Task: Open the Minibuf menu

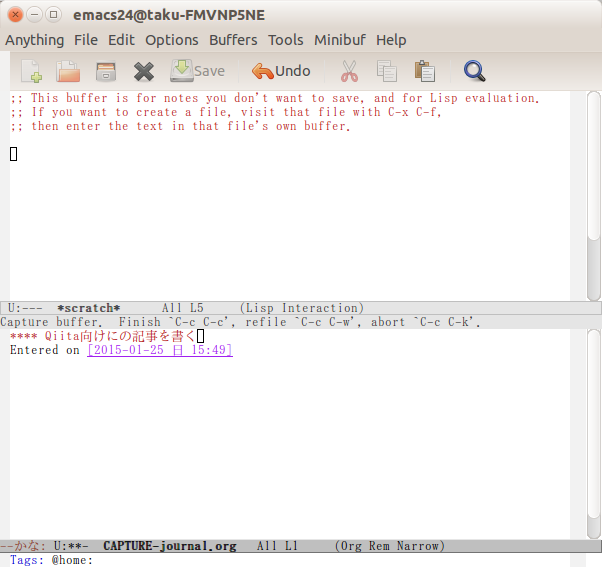Action: [340, 40]
